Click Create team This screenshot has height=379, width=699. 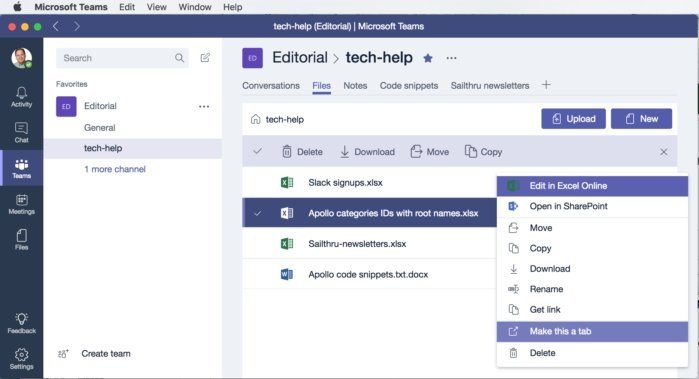[106, 354]
